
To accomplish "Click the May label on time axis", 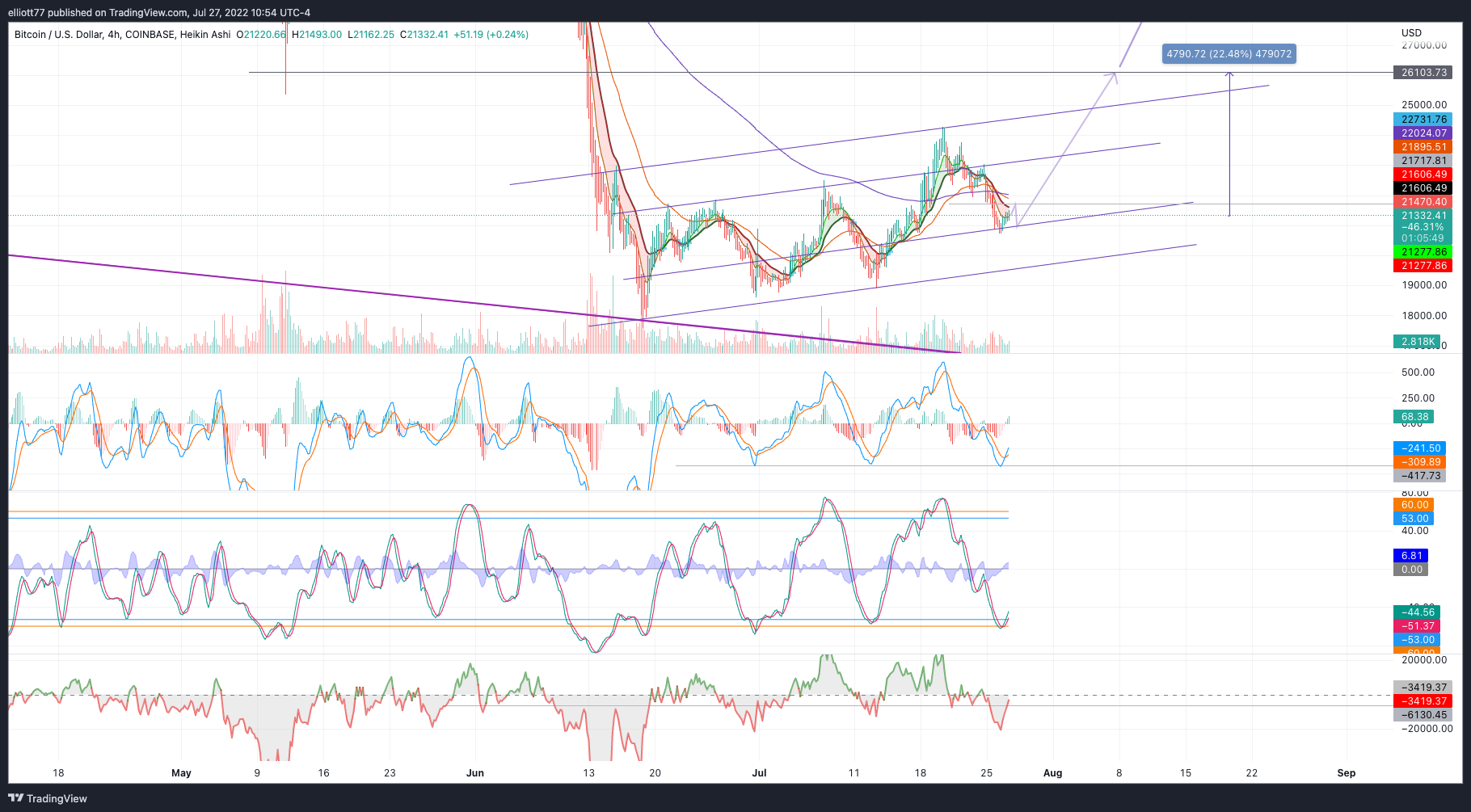I will (x=181, y=773).
